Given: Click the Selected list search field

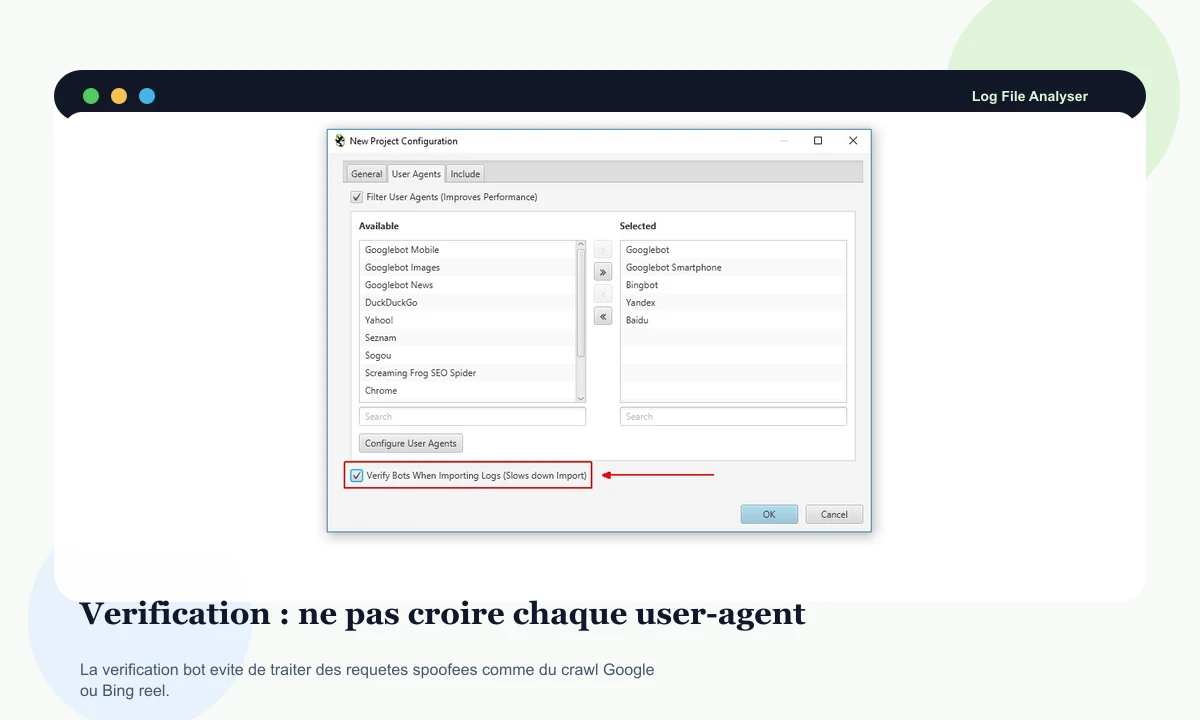Looking at the screenshot, I should pyautogui.click(x=733, y=416).
